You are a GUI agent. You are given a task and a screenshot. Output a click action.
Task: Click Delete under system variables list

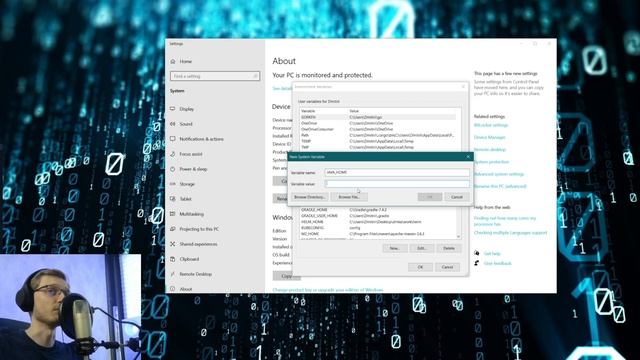[x=449, y=248]
